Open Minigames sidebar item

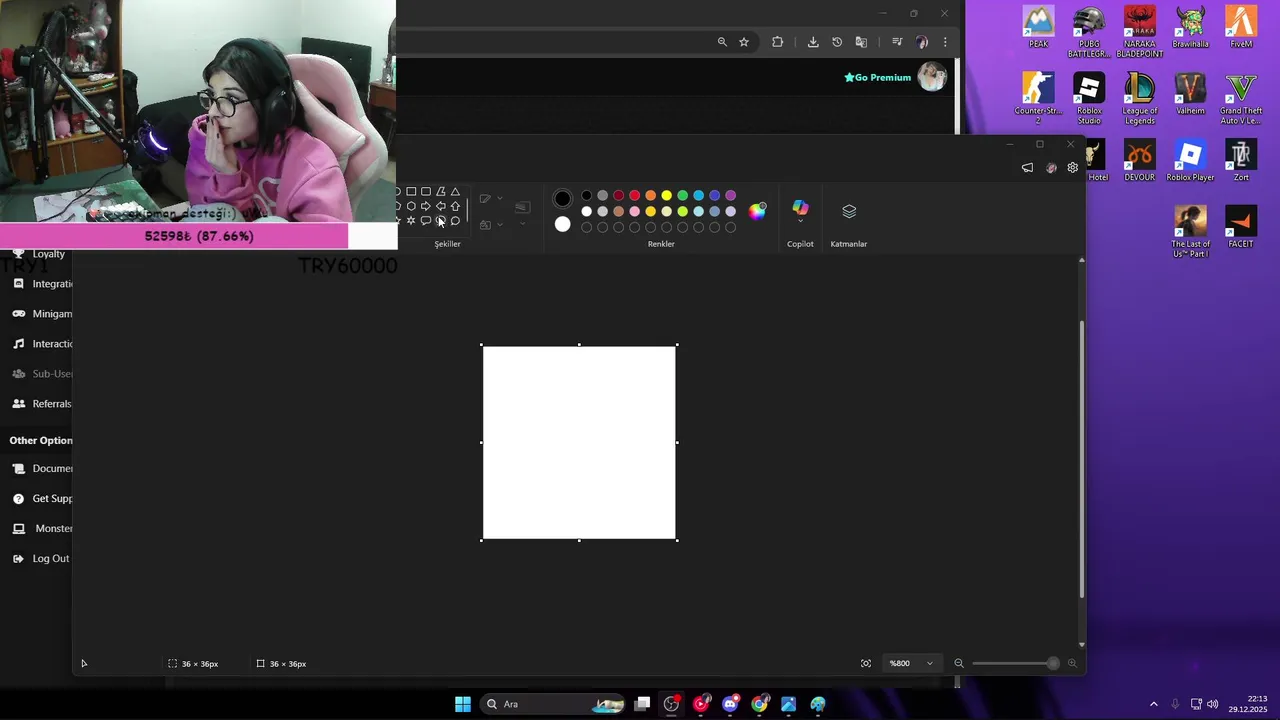[42, 314]
